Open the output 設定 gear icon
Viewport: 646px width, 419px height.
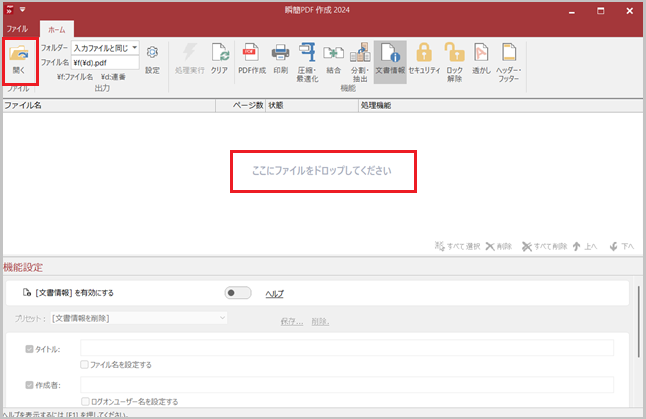(152, 60)
